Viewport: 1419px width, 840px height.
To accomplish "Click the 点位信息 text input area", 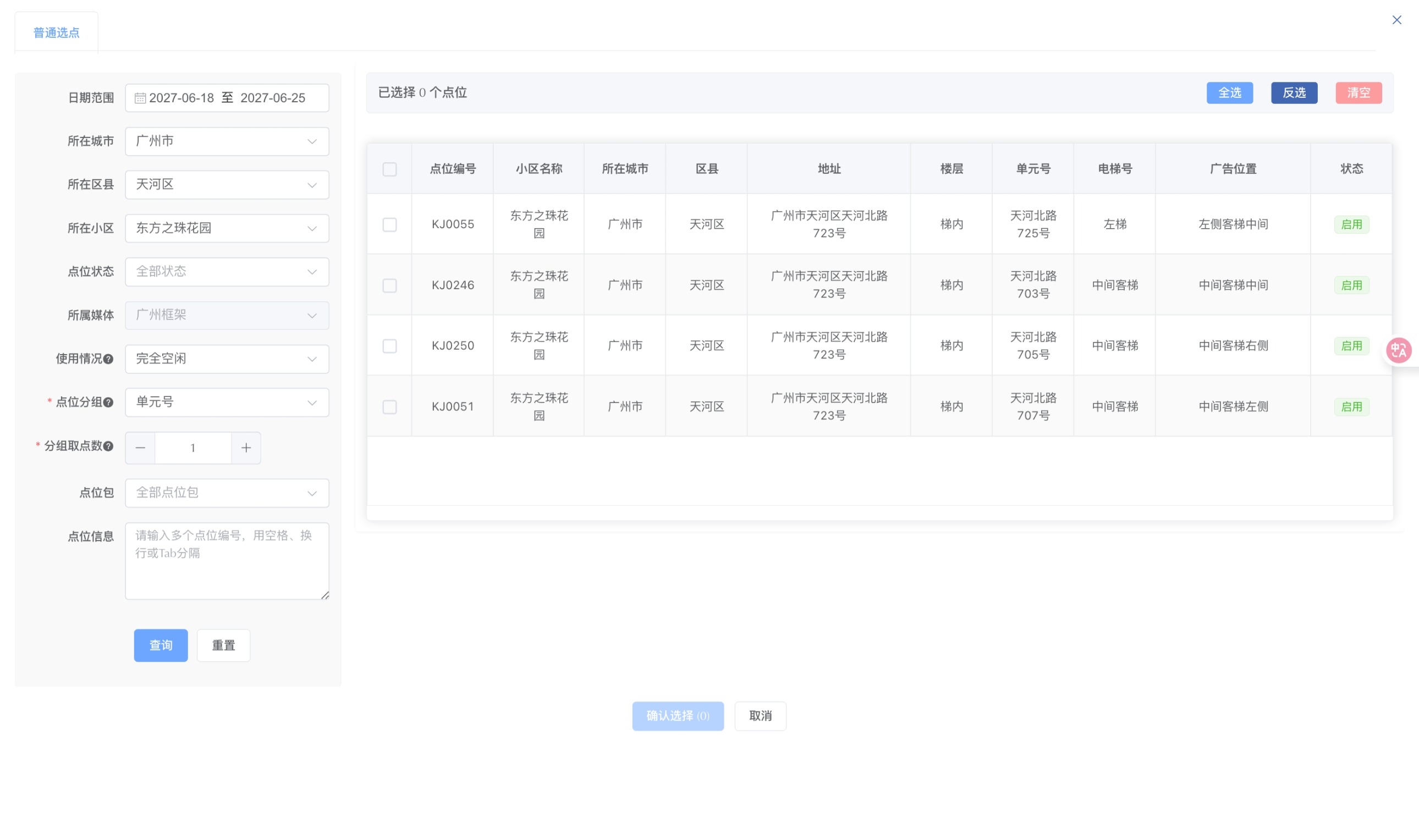I will [x=227, y=560].
